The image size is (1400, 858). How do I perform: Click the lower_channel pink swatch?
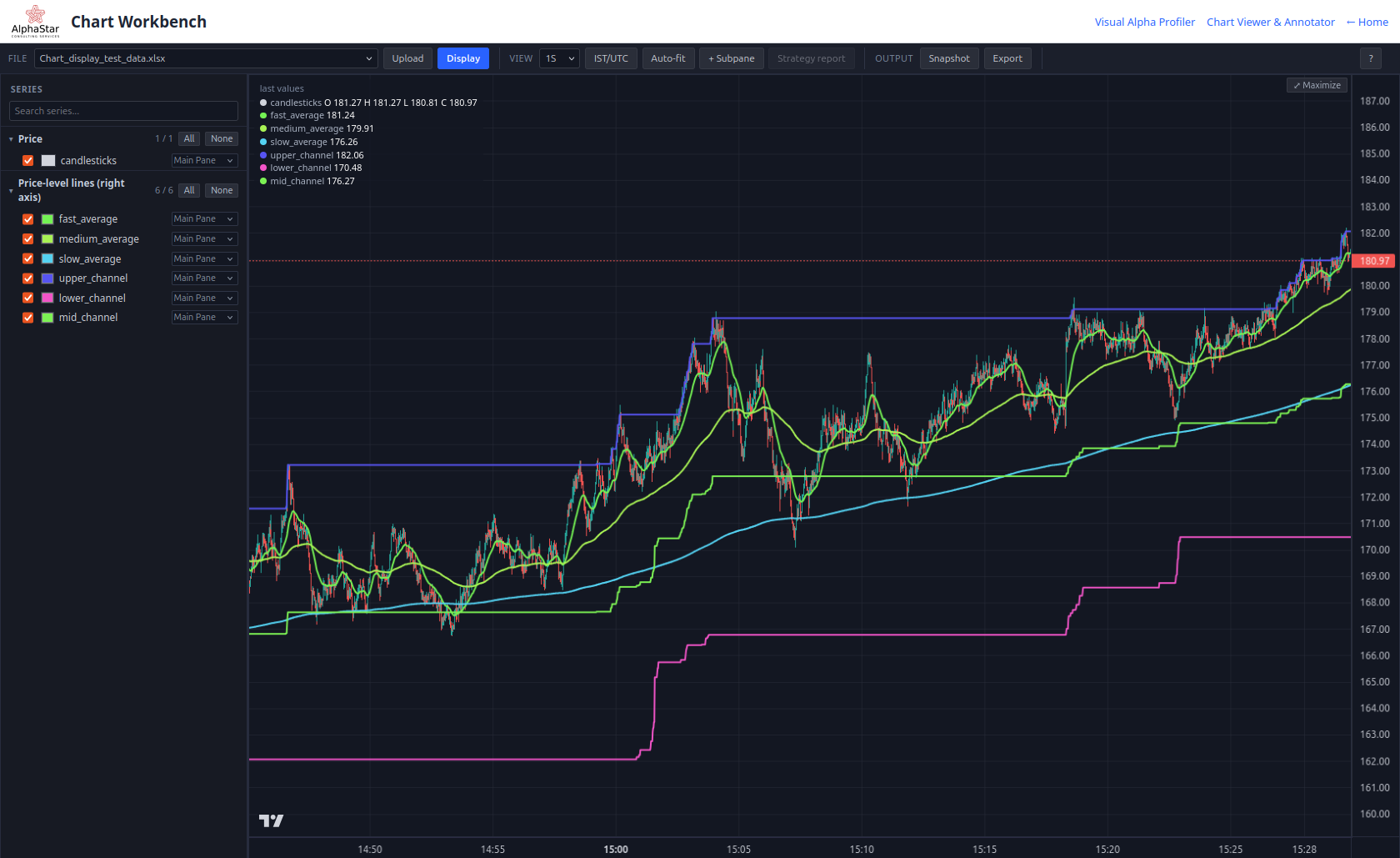[x=47, y=298]
